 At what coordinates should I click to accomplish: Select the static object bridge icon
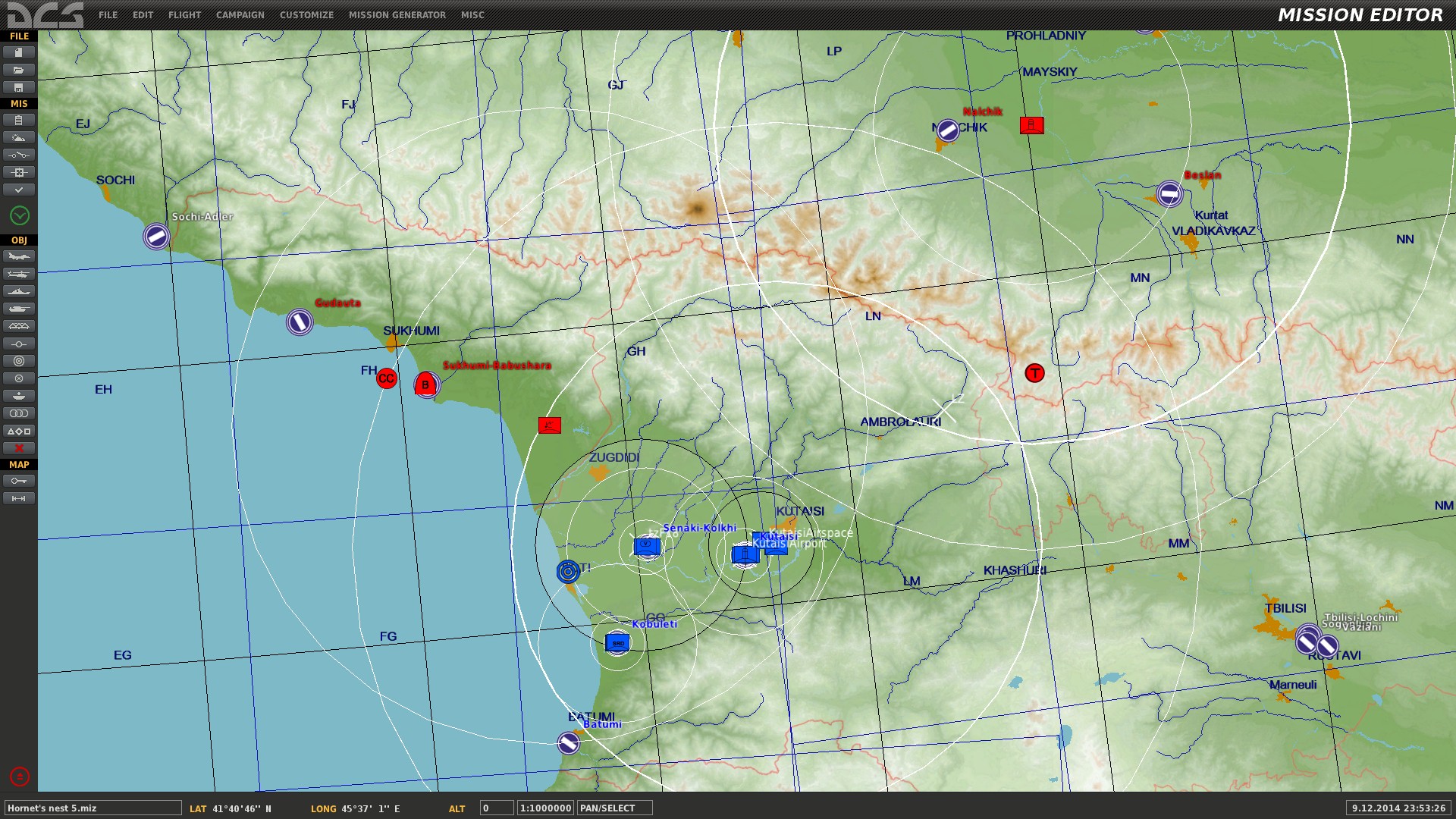[19, 326]
